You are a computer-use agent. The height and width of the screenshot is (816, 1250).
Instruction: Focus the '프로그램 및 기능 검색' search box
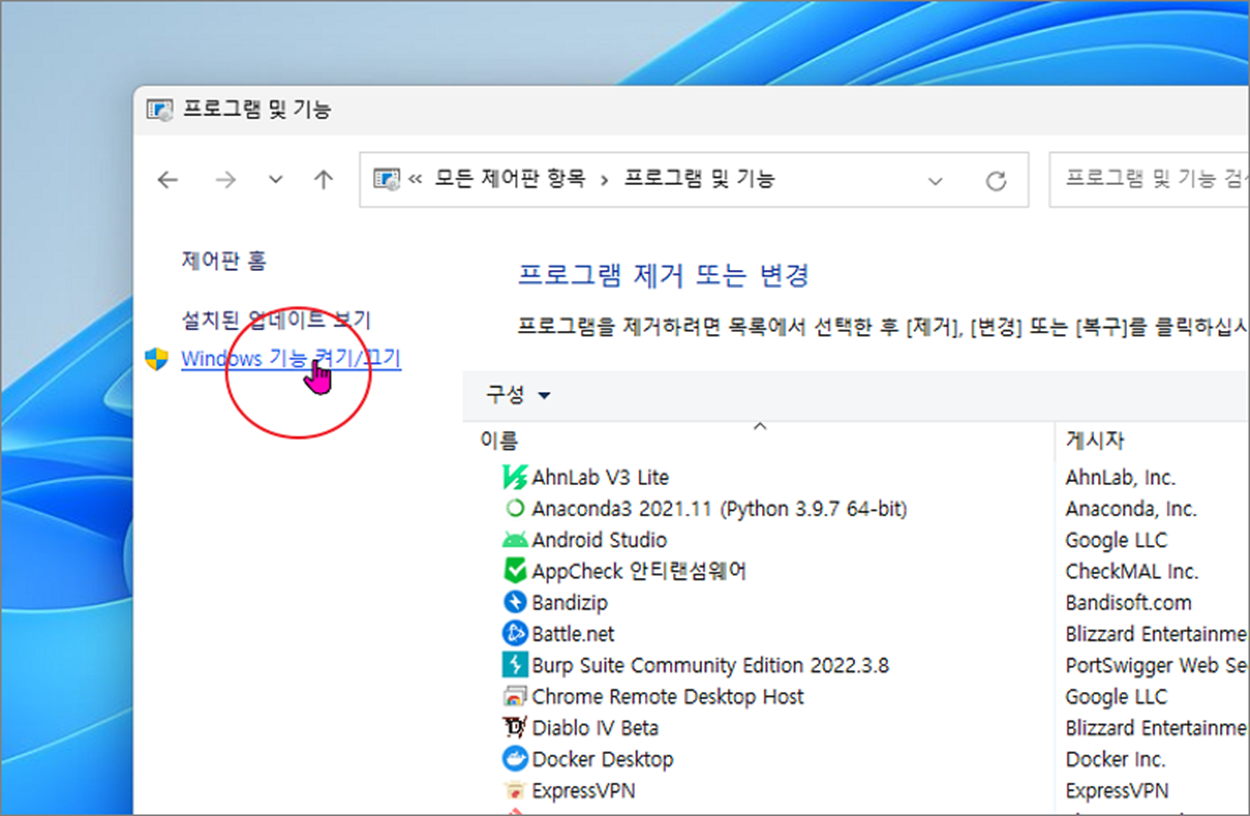1149,180
